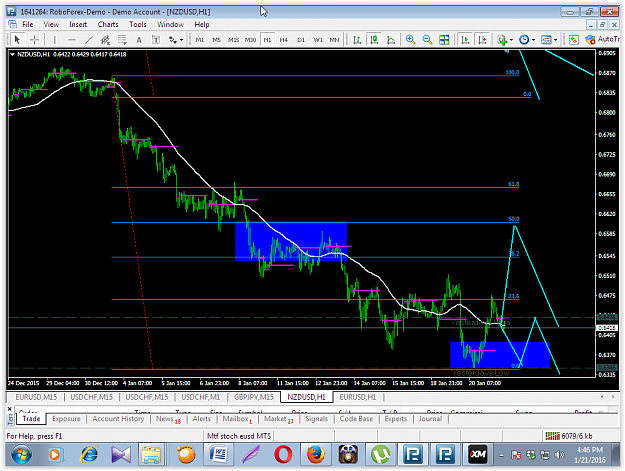Toggle AutoTrading button
Image resolution: width=625 pixels, height=471 pixels.
(602, 39)
